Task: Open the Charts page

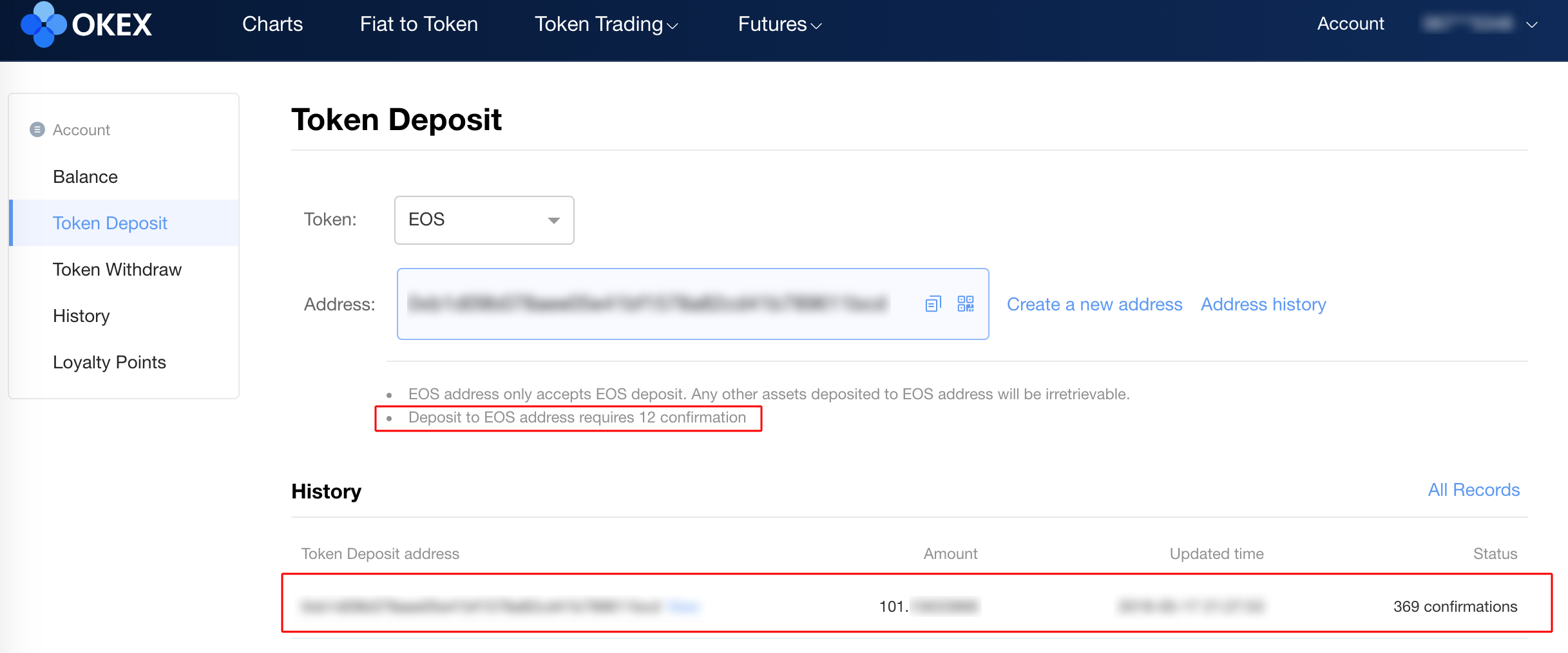Action: (x=272, y=24)
